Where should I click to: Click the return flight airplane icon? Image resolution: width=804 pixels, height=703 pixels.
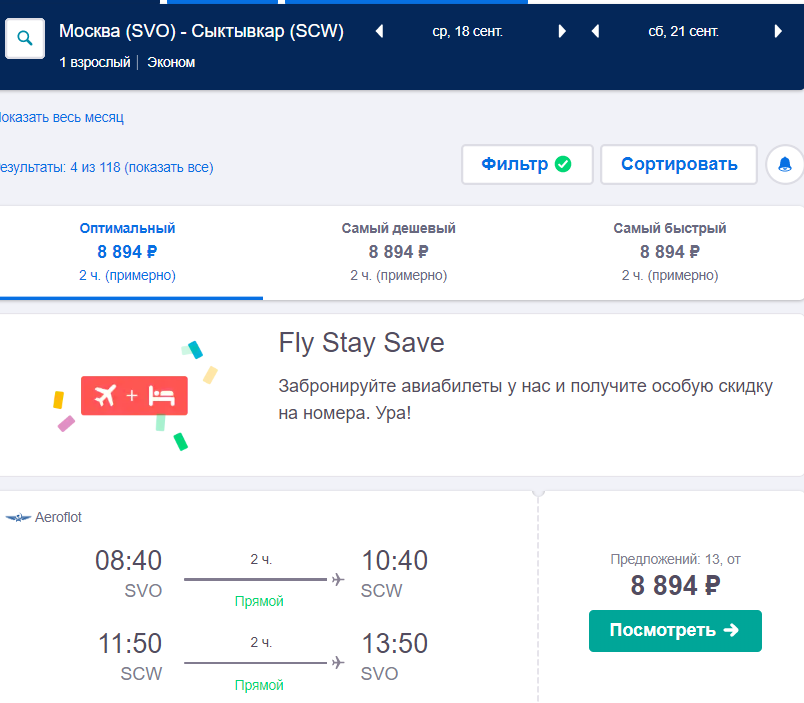337,662
